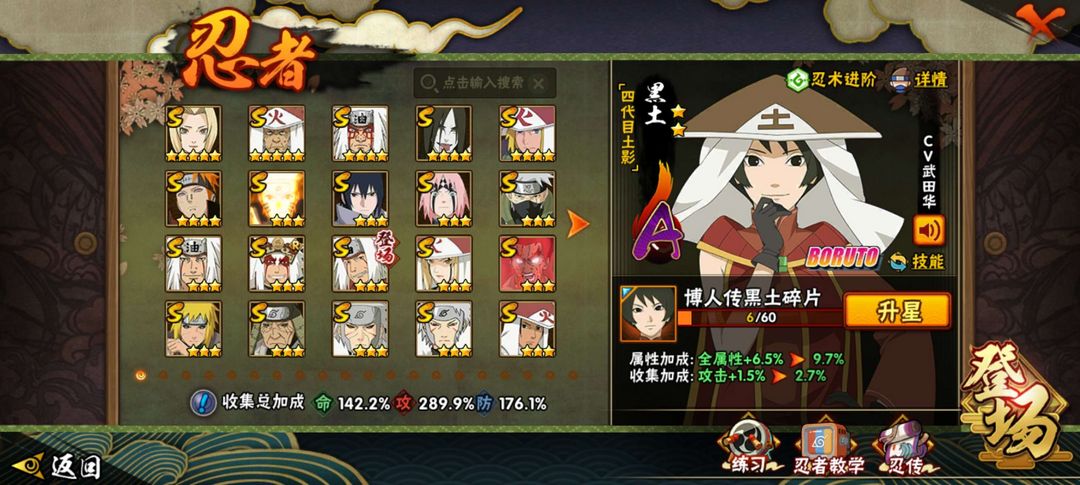Open 忍者教学 ninja tutorial
This screenshot has width=1080, height=485.
coord(828,449)
